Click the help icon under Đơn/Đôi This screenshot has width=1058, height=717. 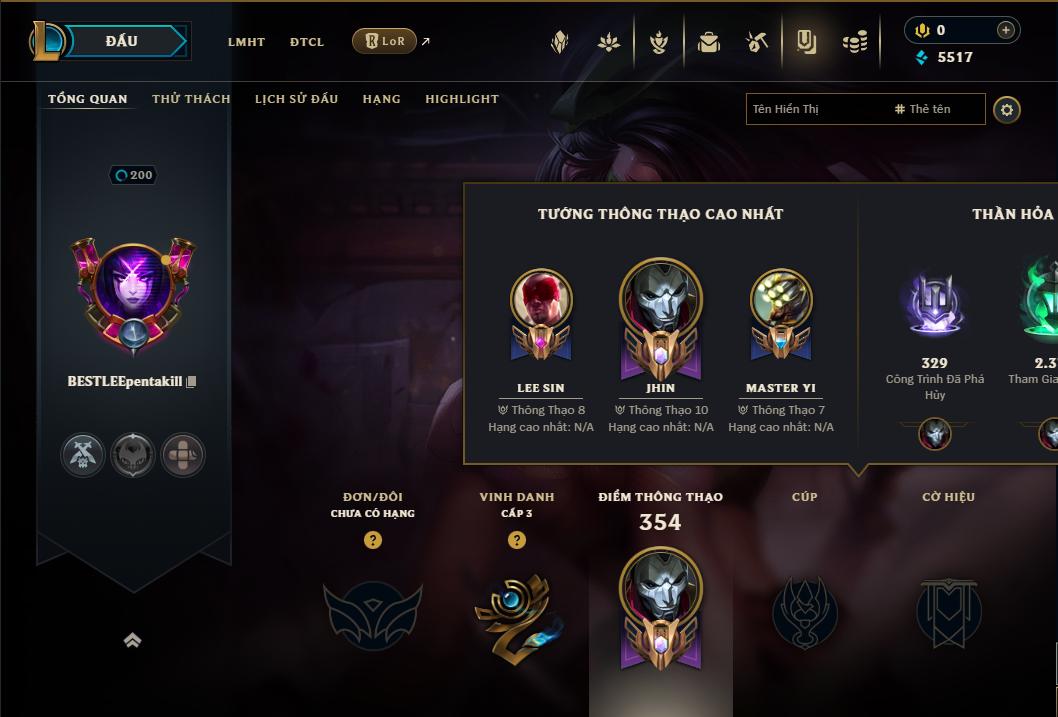[372, 540]
